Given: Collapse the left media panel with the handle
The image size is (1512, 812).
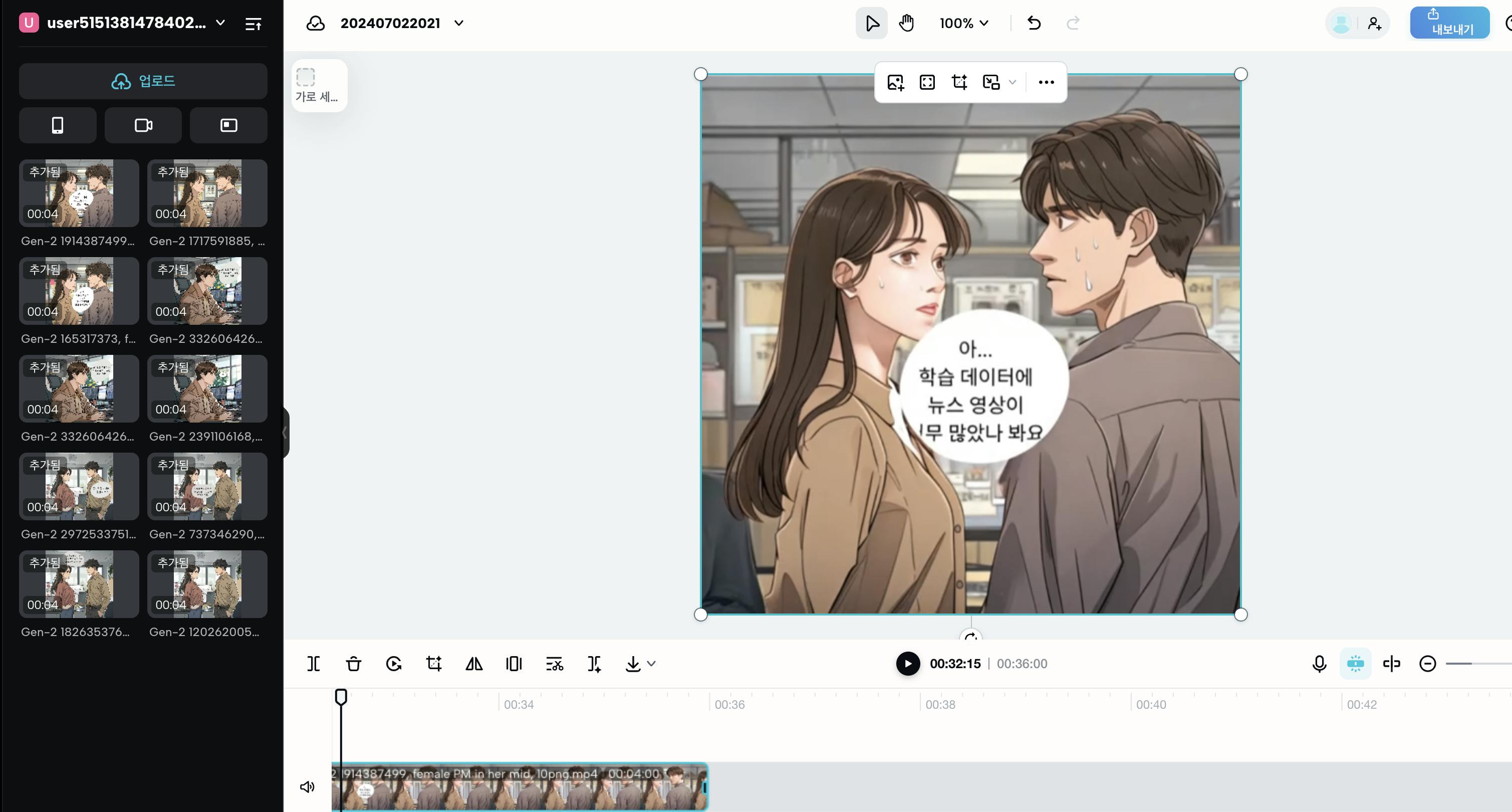Looking at the screenshot, I should tap(285, 433).
